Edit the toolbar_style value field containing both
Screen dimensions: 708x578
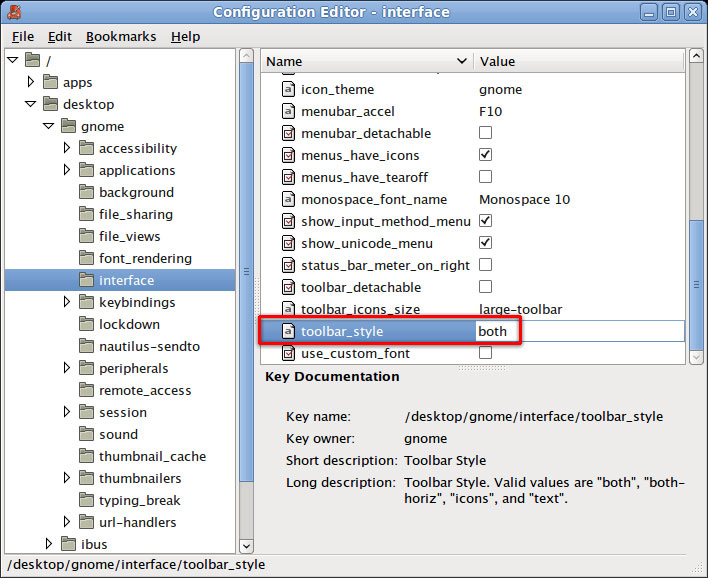click(580, 331)
